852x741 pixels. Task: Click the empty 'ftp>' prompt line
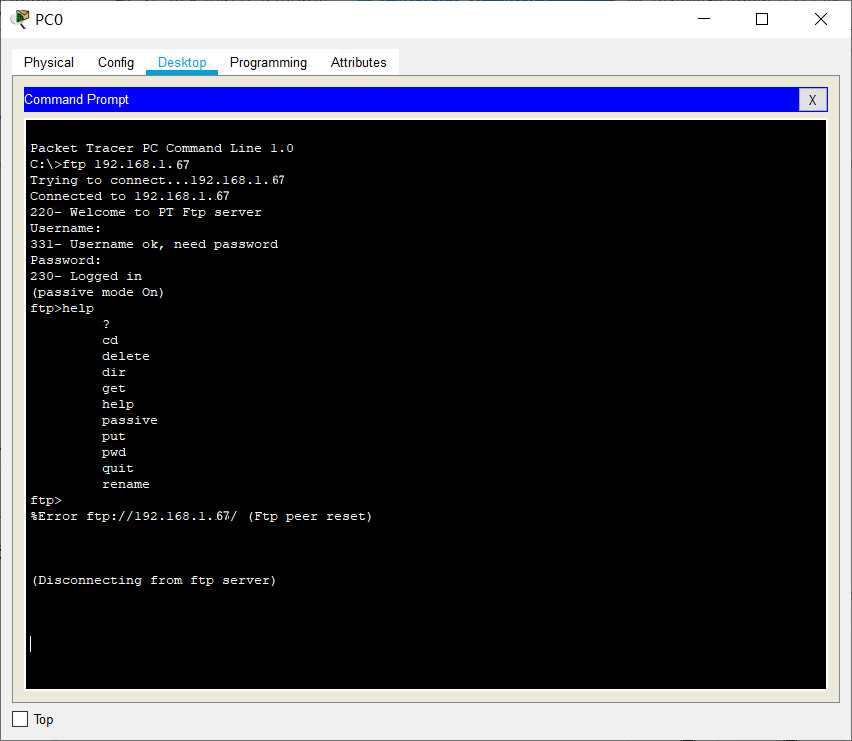[x=46, y=500]
